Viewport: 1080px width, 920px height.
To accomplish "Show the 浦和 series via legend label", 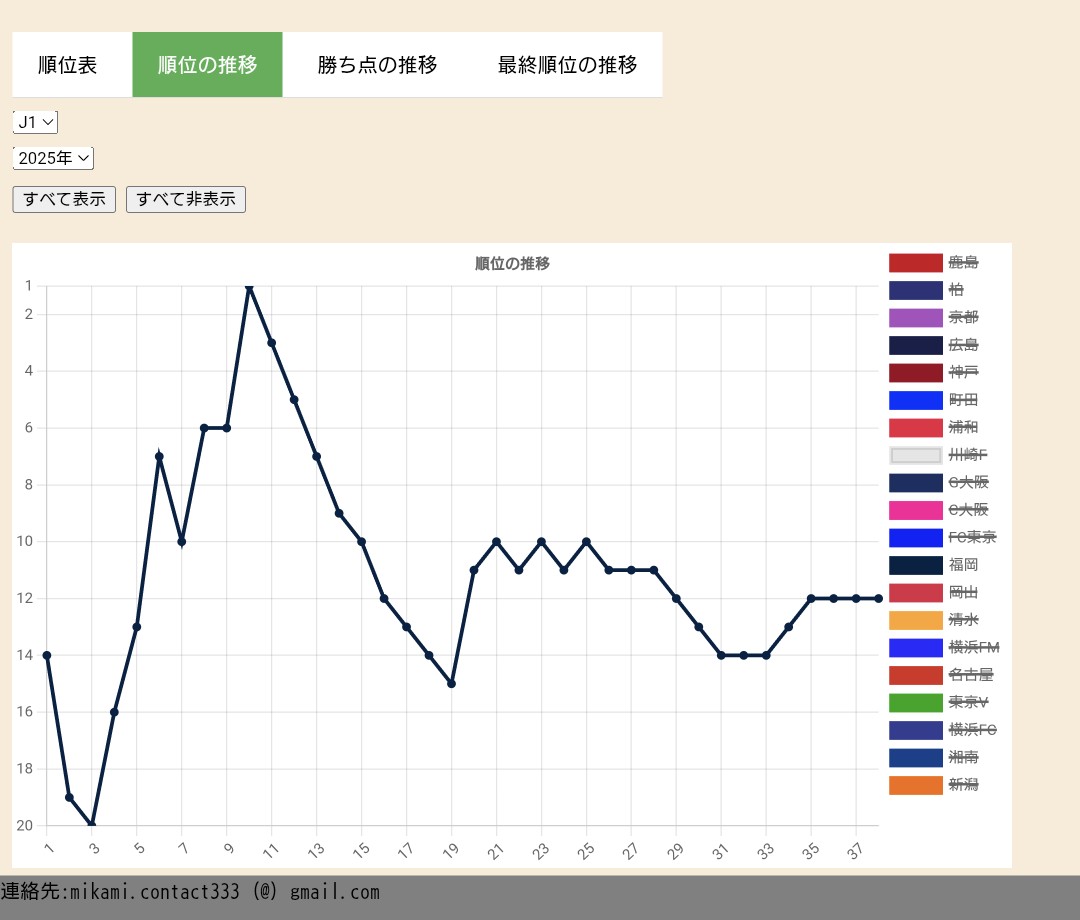I will coord(963,428).
